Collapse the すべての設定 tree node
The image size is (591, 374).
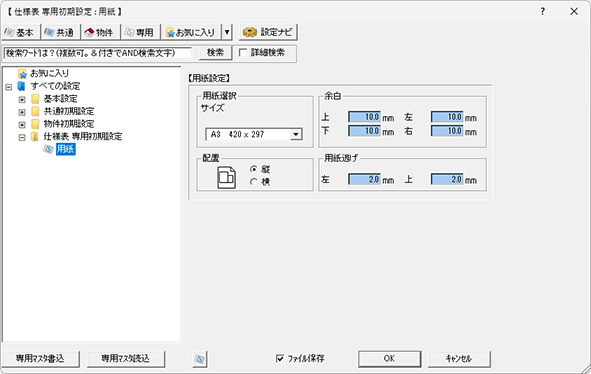(9, 87)
